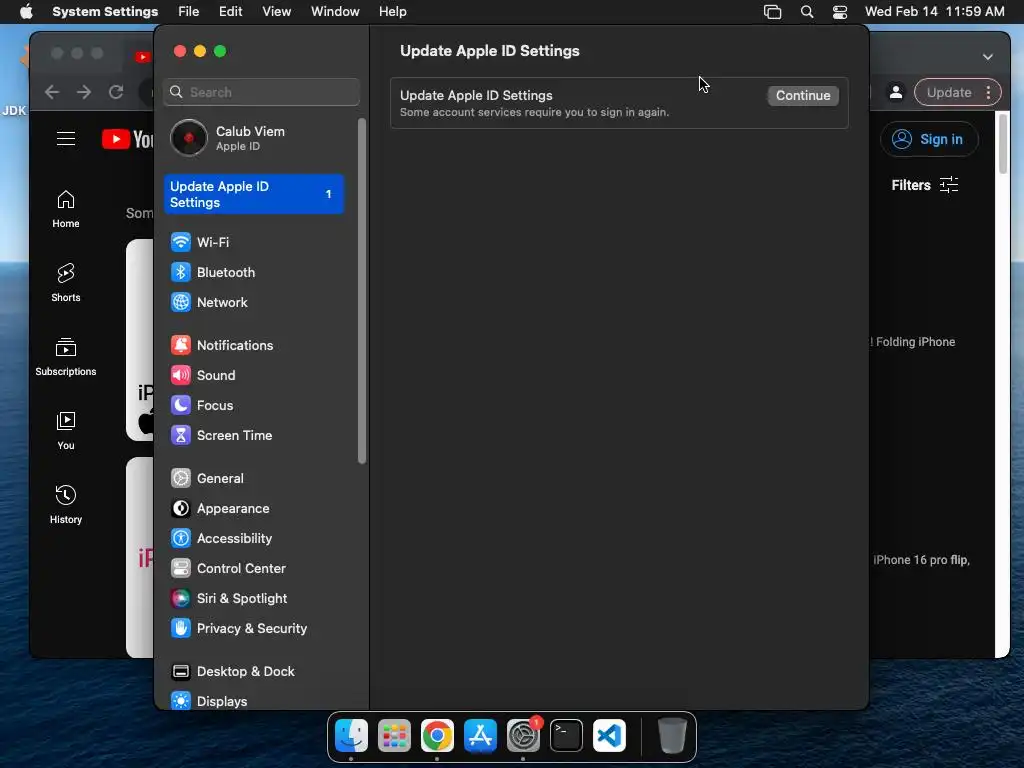This screenshot has width=1024, height=768.
Task: Open iPhone 16 pro flip video title
Action: click(921, 560)
